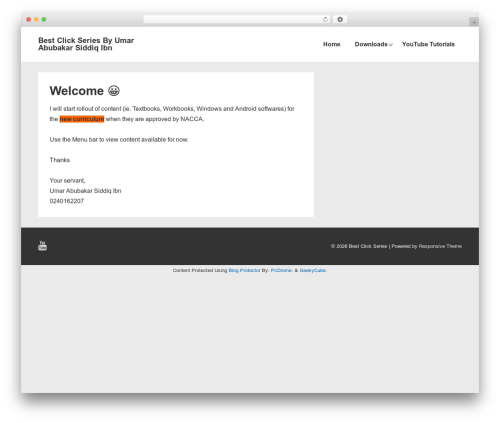Image resolution: width=500 pixels, height=423 pixels.
Task: Click the browser address bar
Action: [x=237, y=20]
